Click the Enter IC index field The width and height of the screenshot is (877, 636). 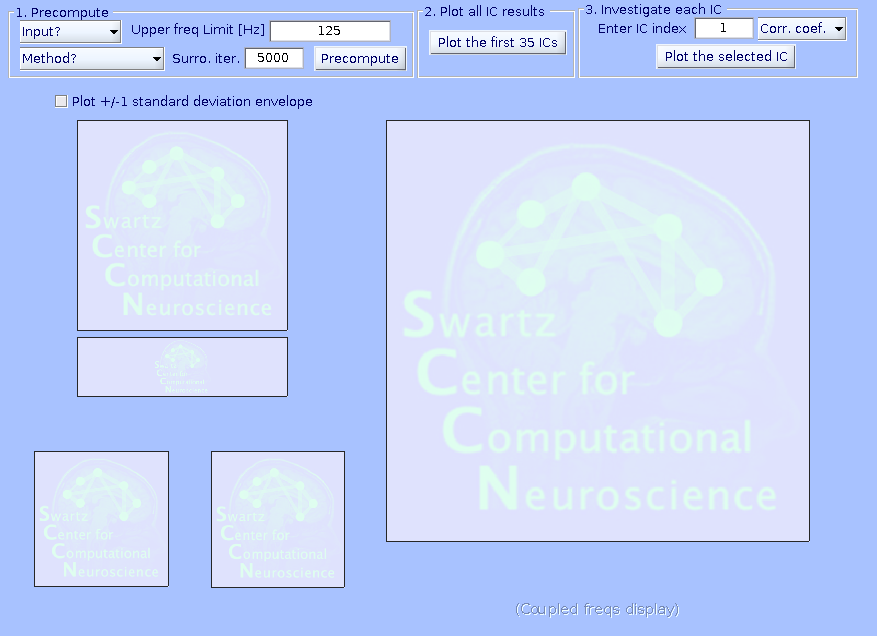[x=724, y=28]
